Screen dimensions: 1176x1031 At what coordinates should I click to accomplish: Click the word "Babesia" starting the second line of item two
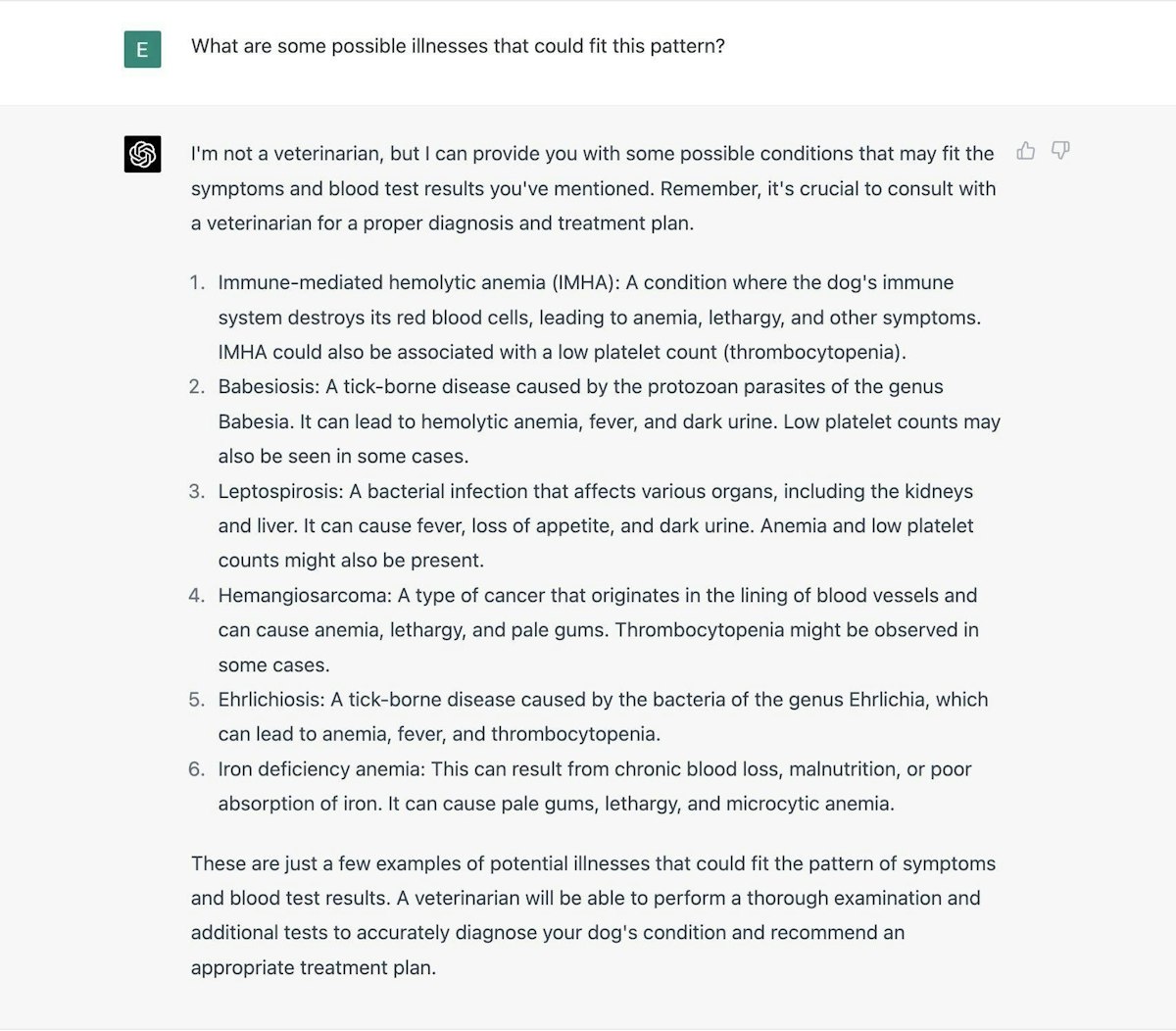coord(254,421)
